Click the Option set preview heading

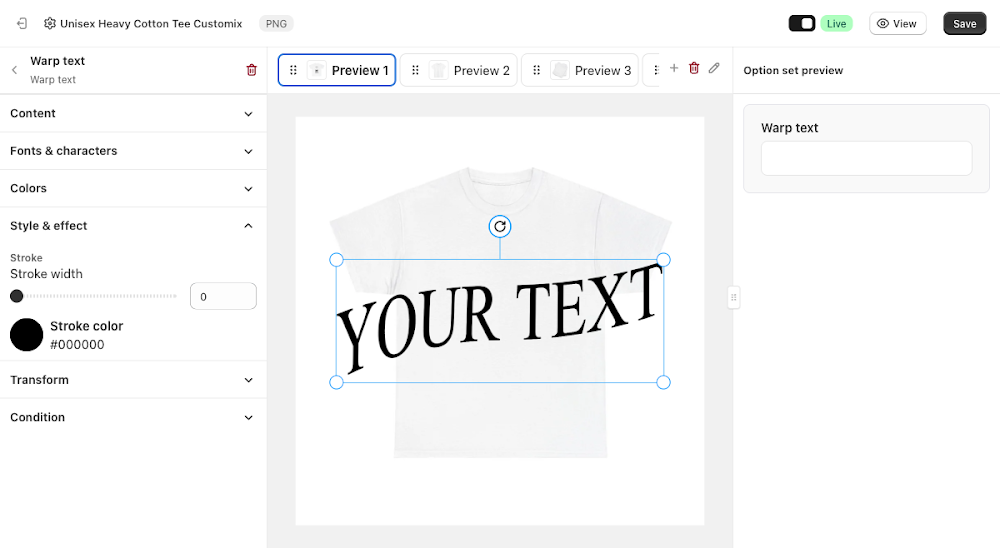pyautogui.click(x=793, y=71)
